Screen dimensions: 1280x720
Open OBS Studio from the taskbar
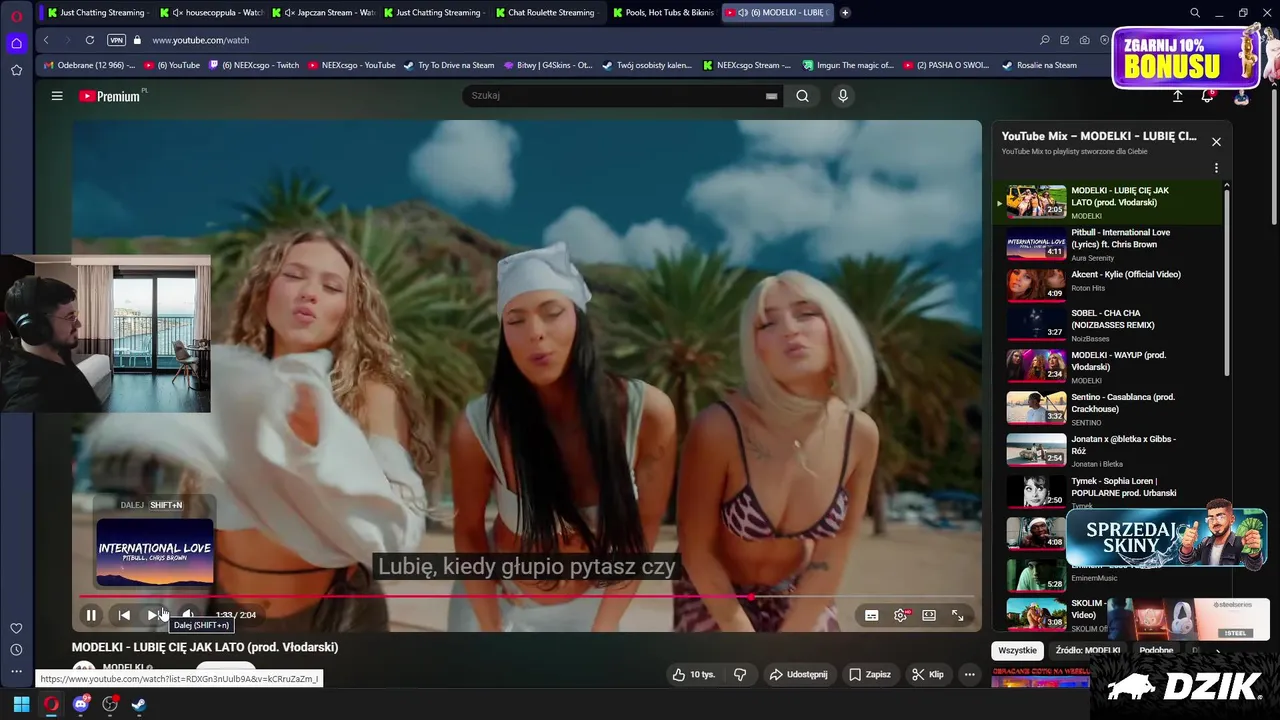tap(110, 704)
